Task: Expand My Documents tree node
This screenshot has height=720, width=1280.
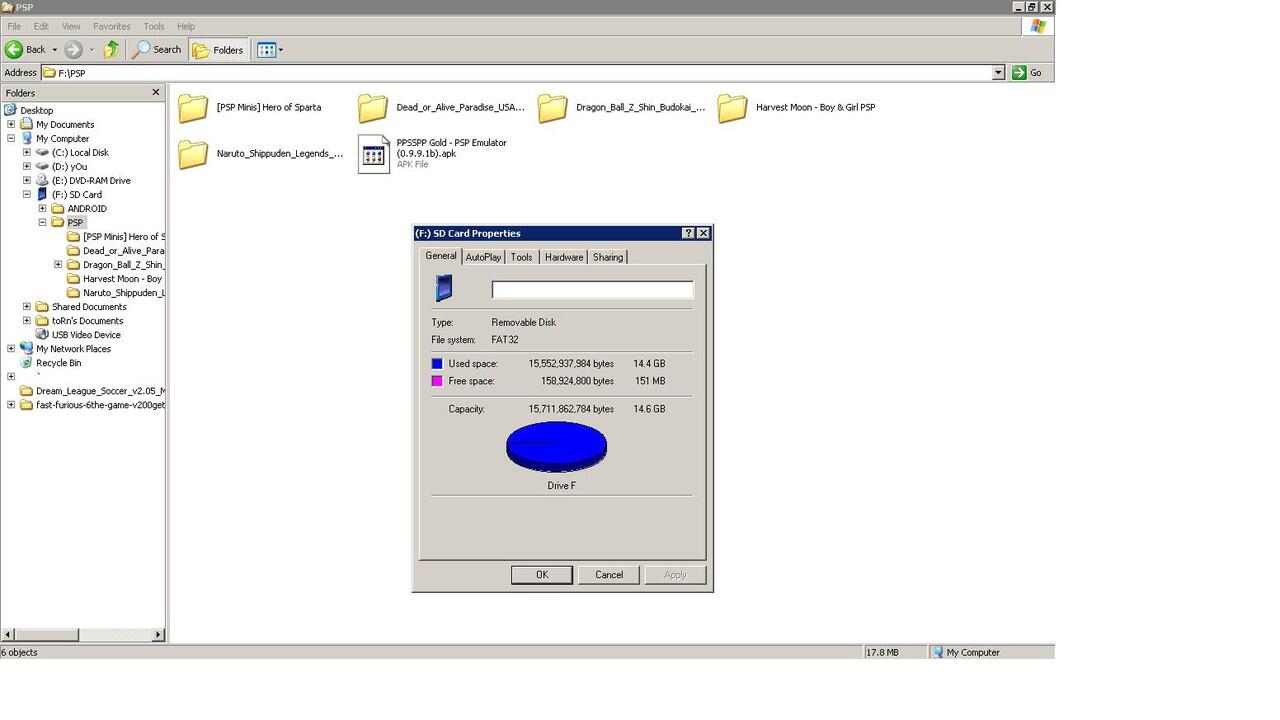Action: (x=11, y=125)
